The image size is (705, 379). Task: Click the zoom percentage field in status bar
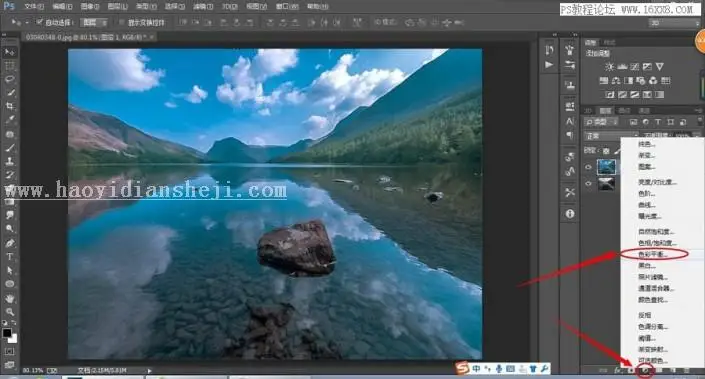coord(32,371)
